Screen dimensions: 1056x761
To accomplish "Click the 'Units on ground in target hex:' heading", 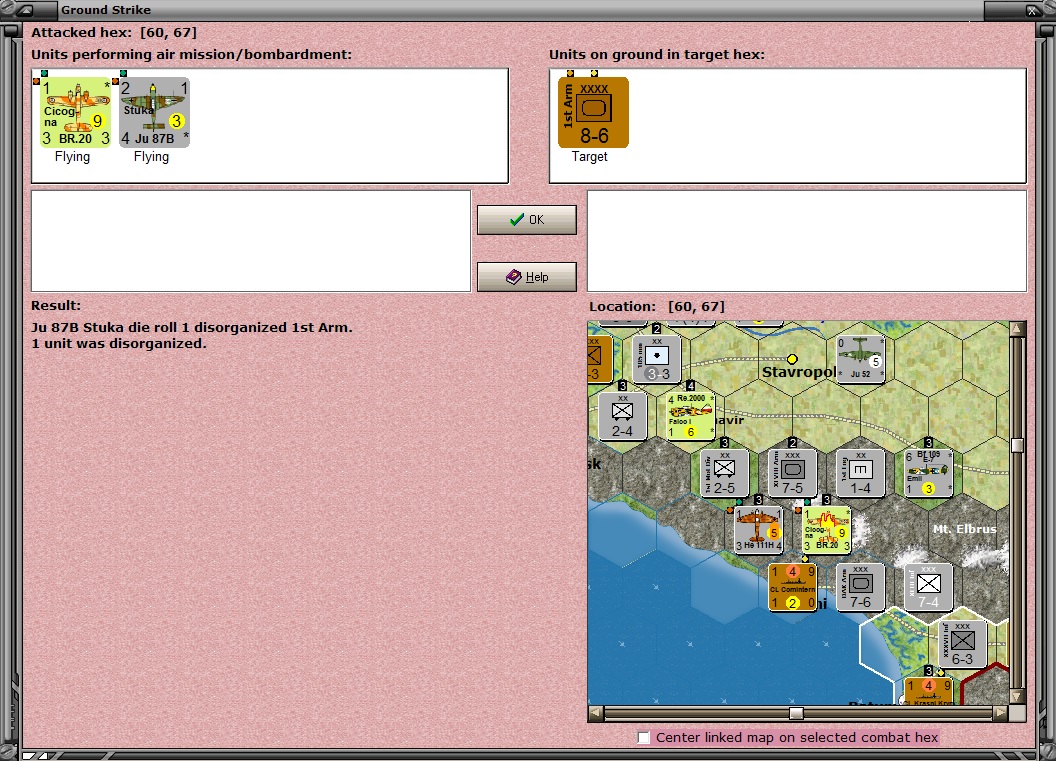I will [657, 54].
